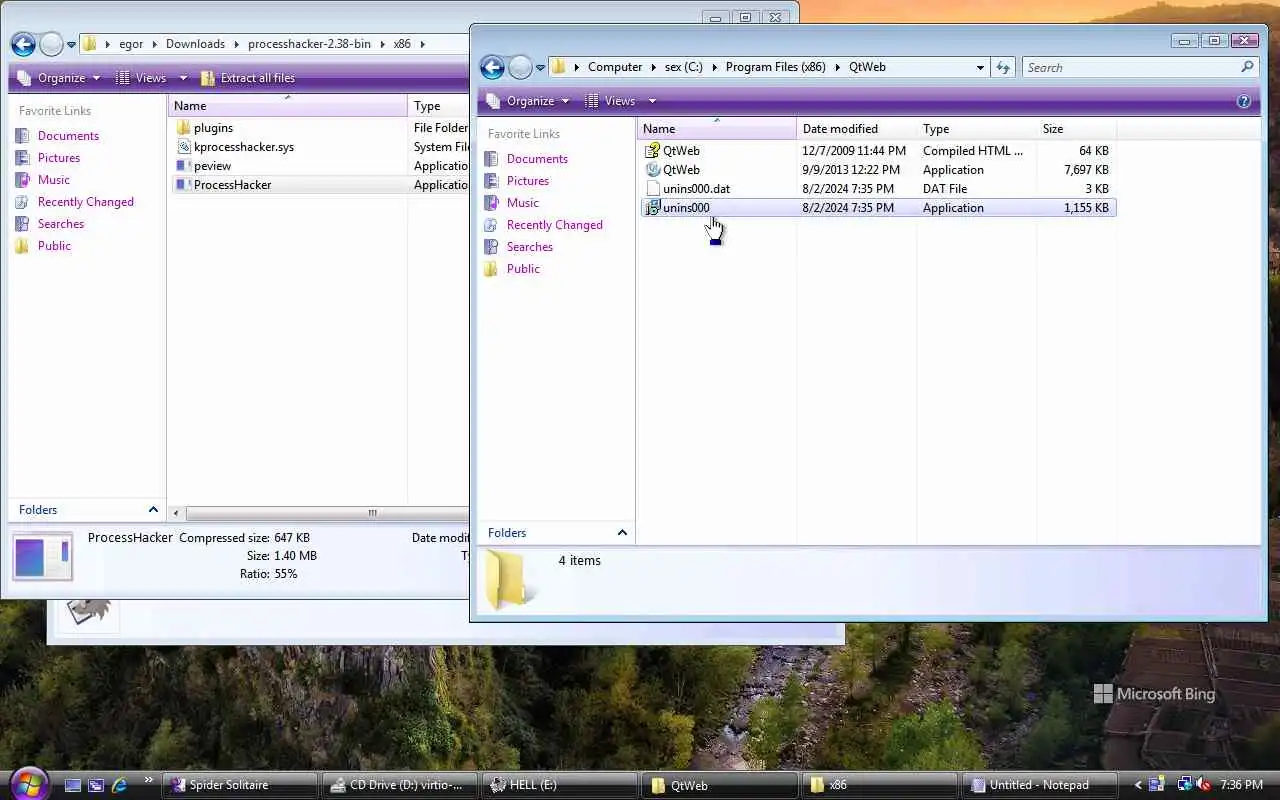Sort by Name column in QtWeb window
The width and height of the screenshot is (1280, 800).
pyautogui.click(x=716, y=129)
